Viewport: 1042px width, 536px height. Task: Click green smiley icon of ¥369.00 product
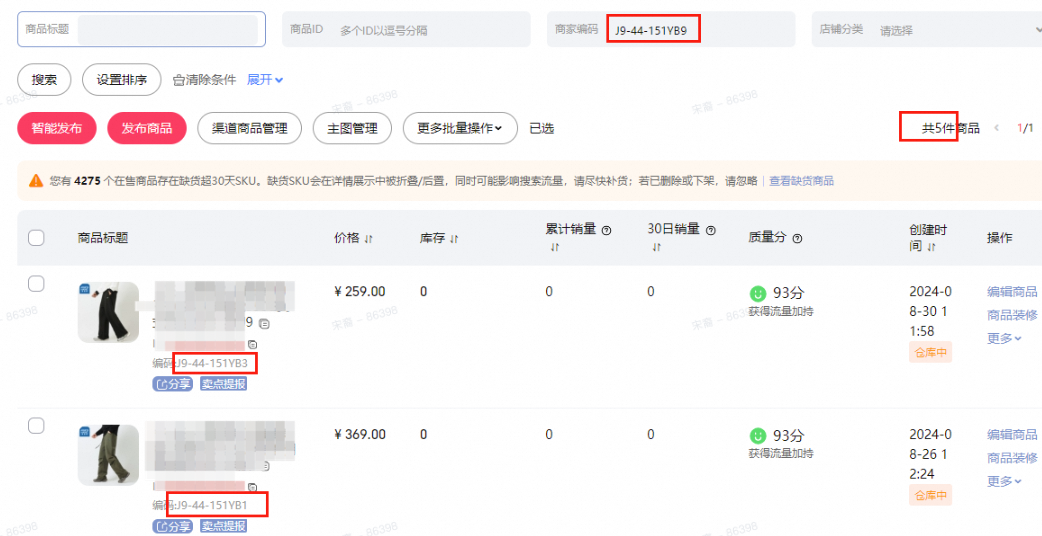tap(758, 436)
